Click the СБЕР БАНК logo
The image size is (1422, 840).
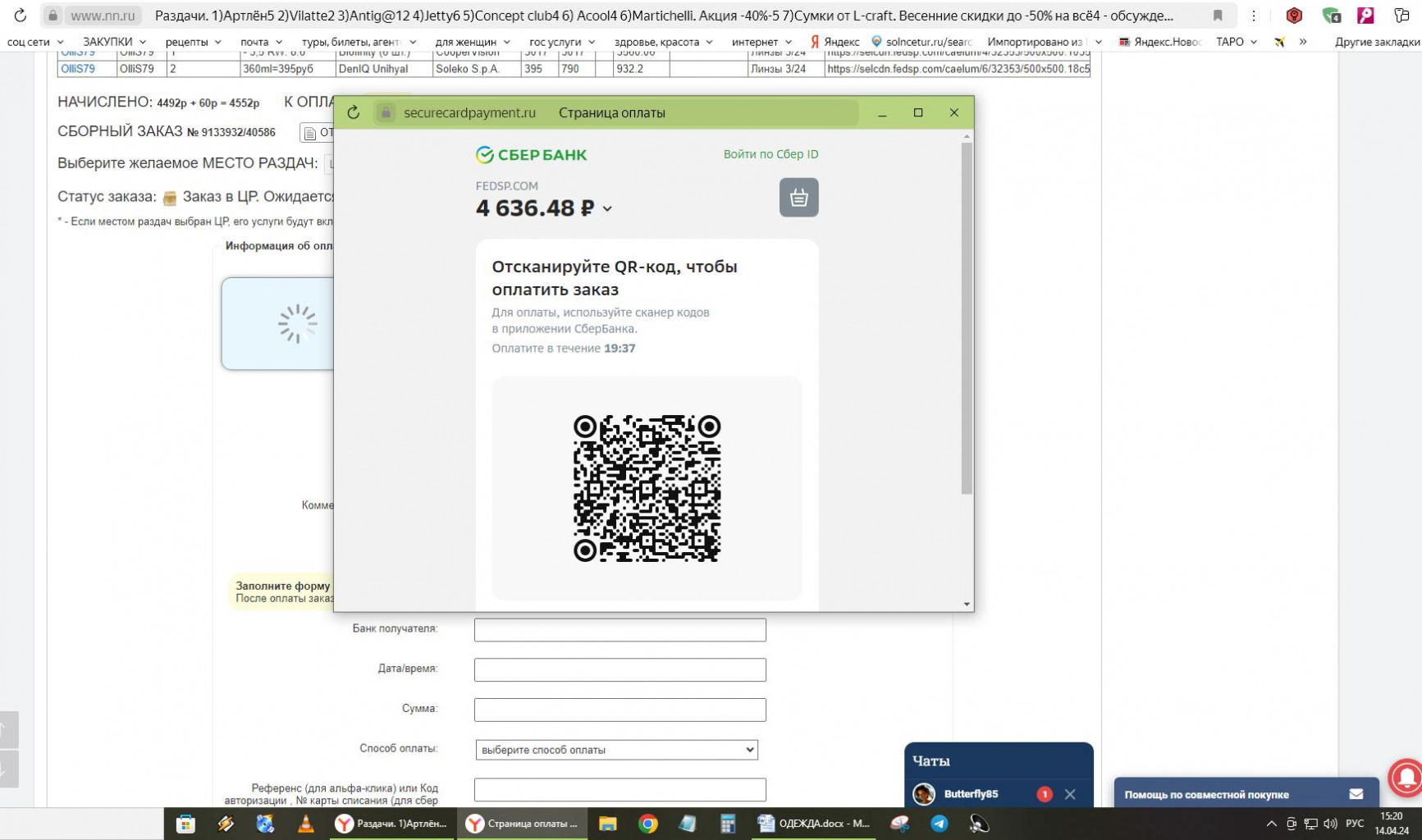click(531, 154)
